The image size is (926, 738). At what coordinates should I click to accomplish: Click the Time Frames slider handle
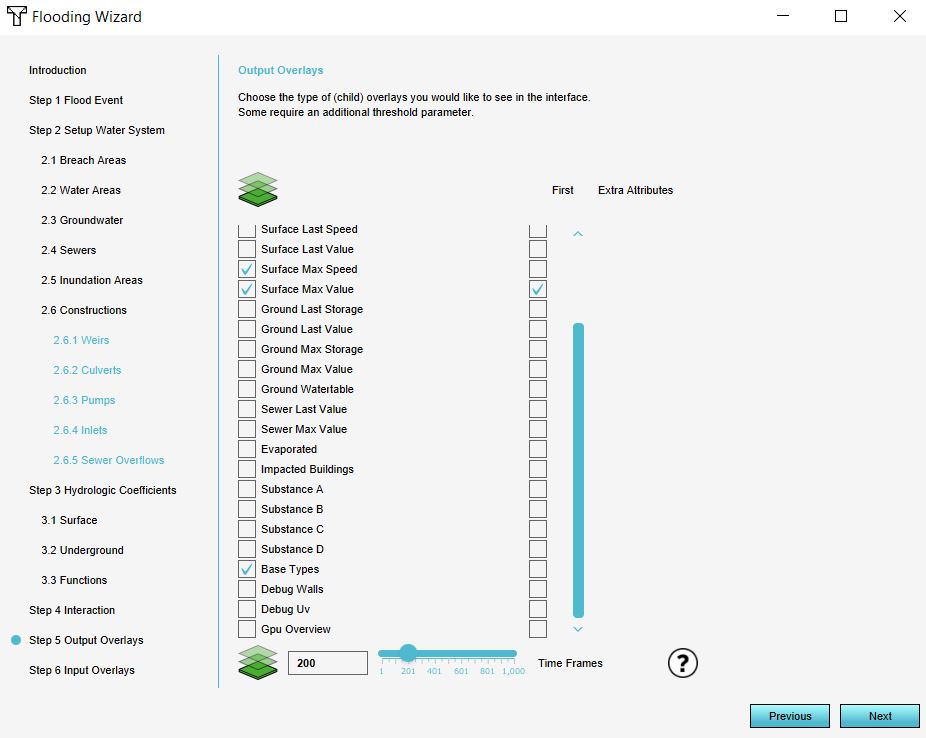[x=408, y=653]
